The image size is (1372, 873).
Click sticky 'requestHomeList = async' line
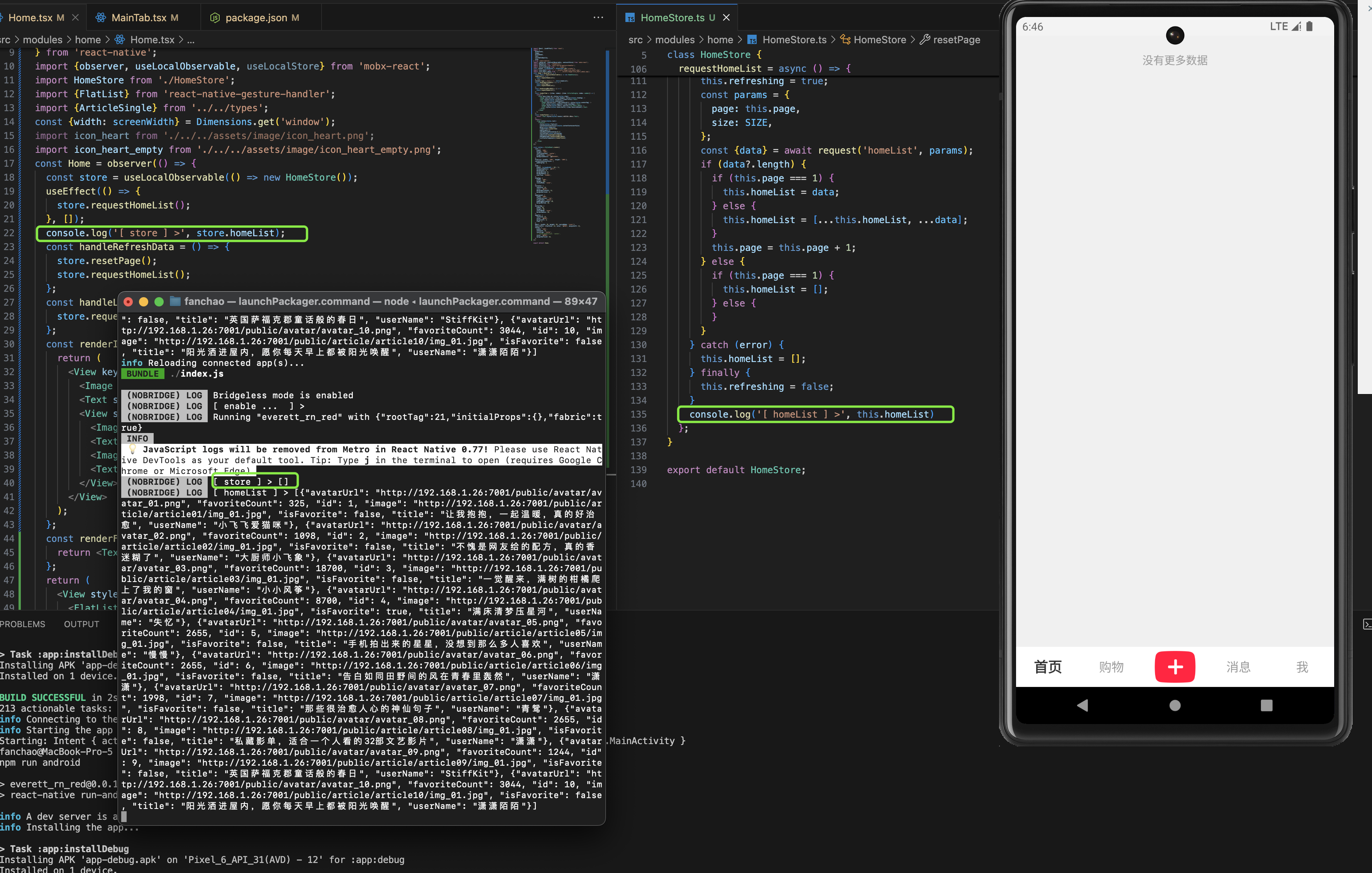tap(765, 68)
